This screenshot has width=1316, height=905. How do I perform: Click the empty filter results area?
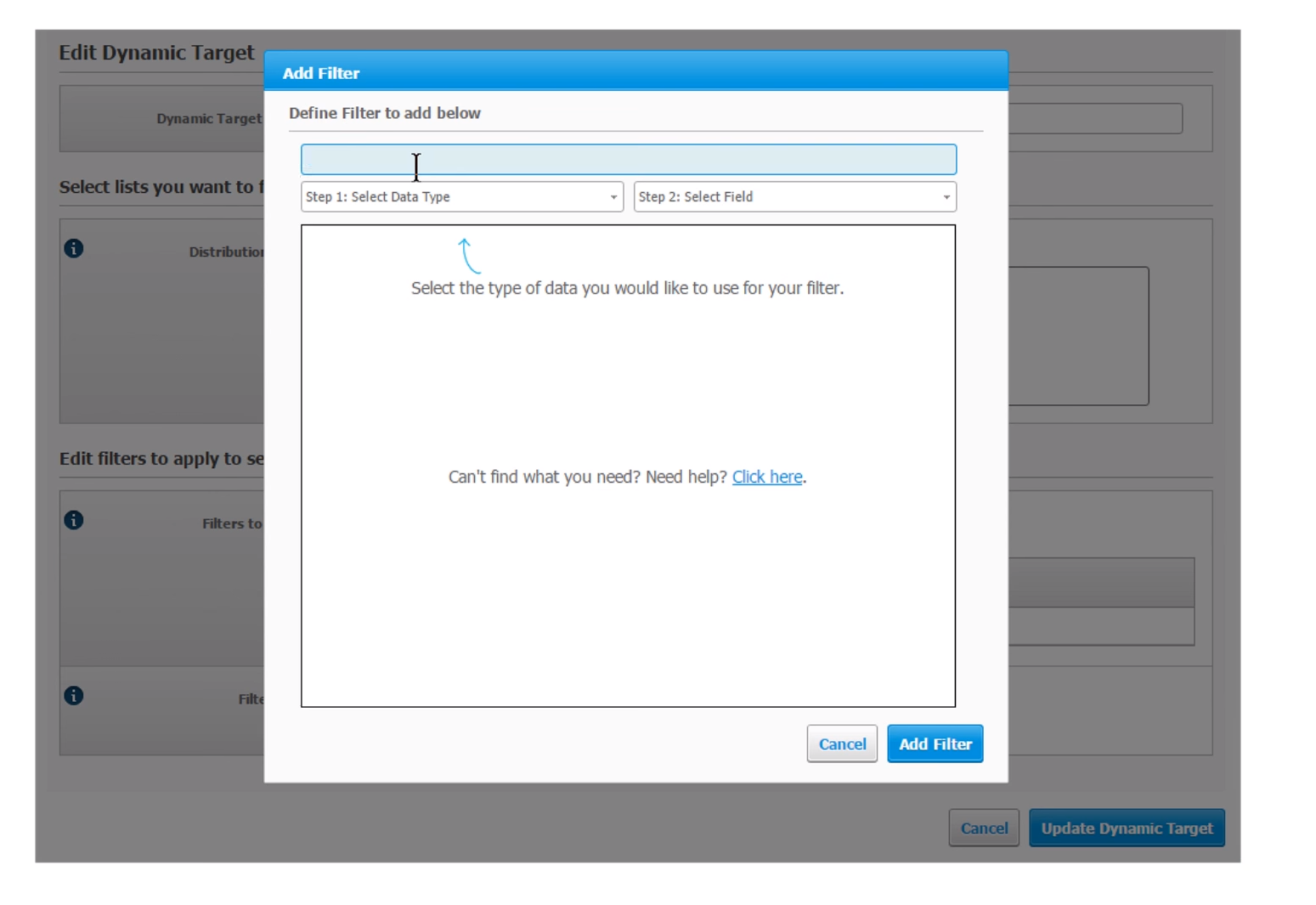pos(628,595)
